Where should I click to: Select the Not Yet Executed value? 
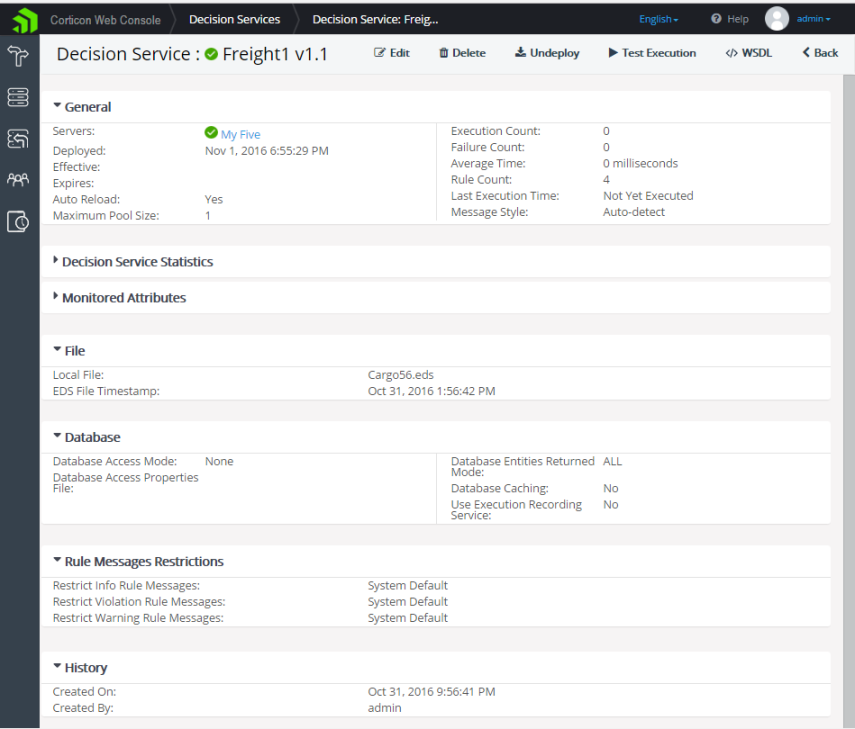[648, 196]
